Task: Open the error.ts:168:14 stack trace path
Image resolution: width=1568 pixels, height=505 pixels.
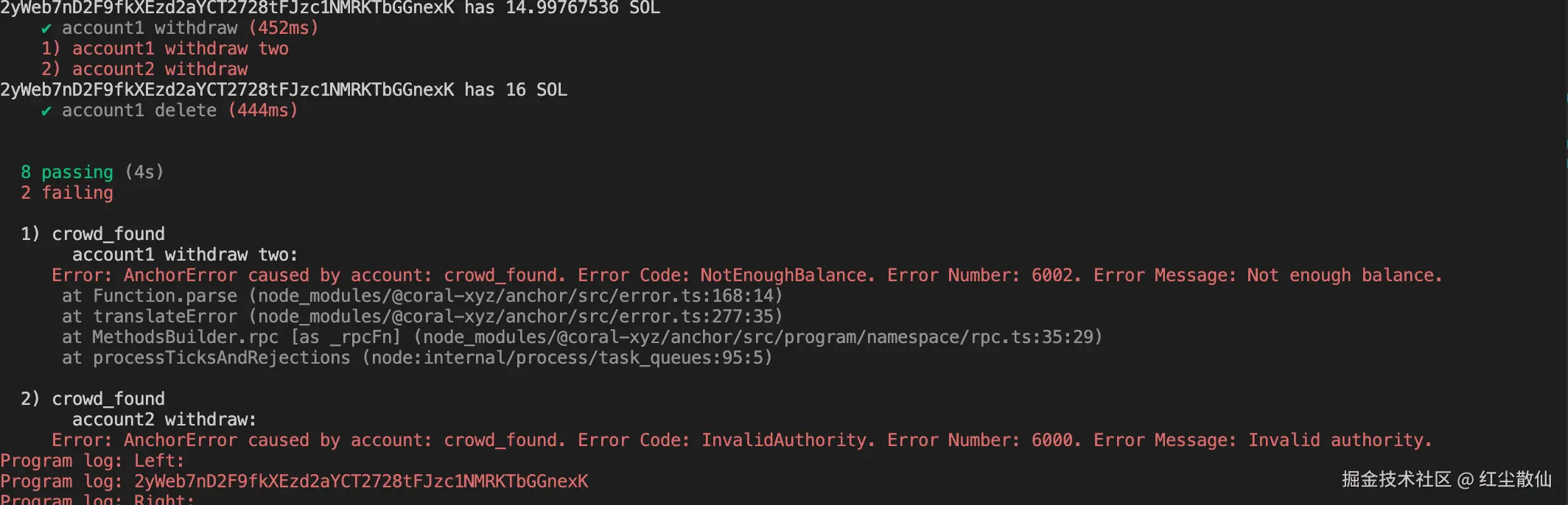Action: pos(516,296)
